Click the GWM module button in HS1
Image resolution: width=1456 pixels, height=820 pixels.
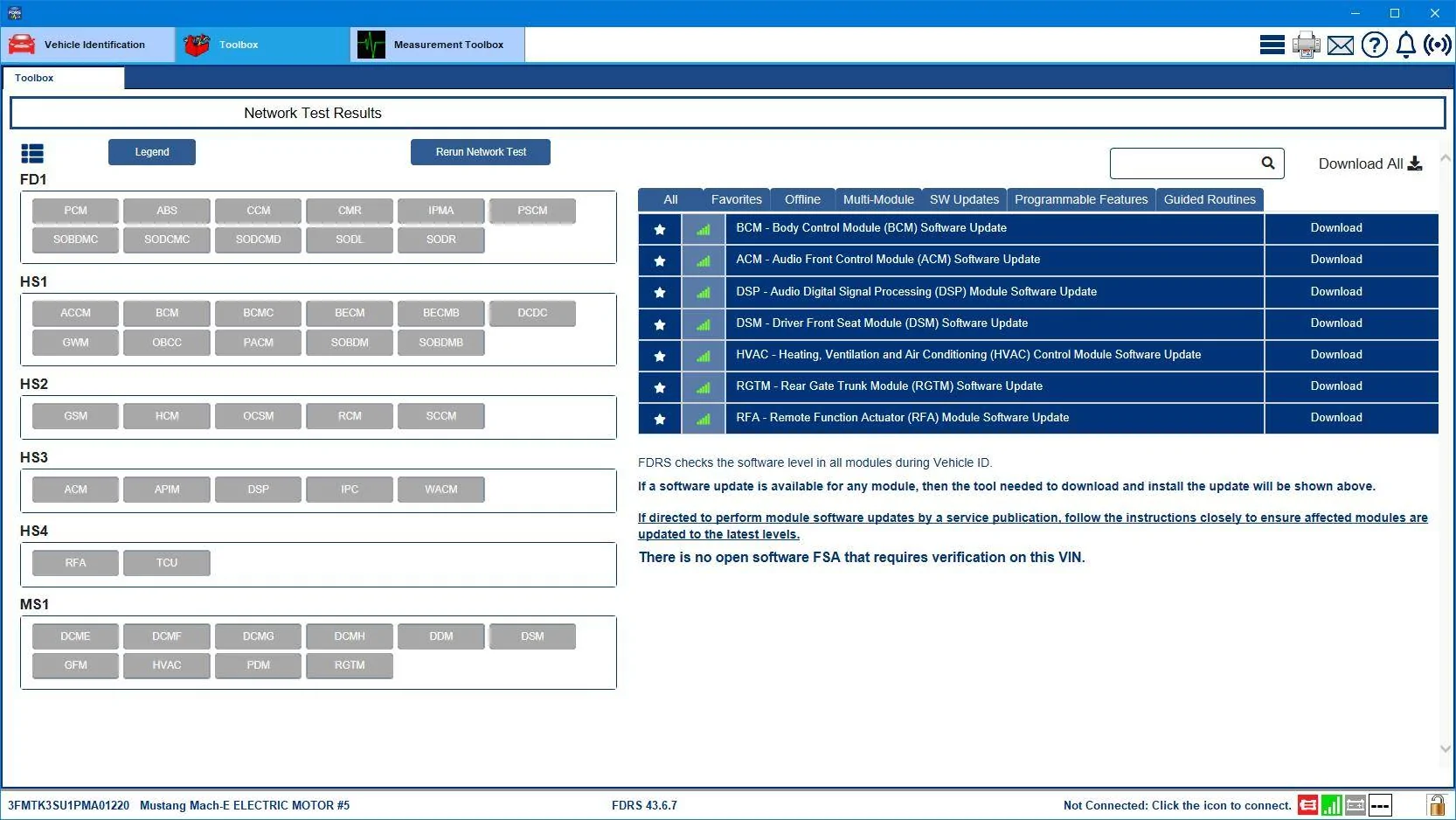[75, 343]
